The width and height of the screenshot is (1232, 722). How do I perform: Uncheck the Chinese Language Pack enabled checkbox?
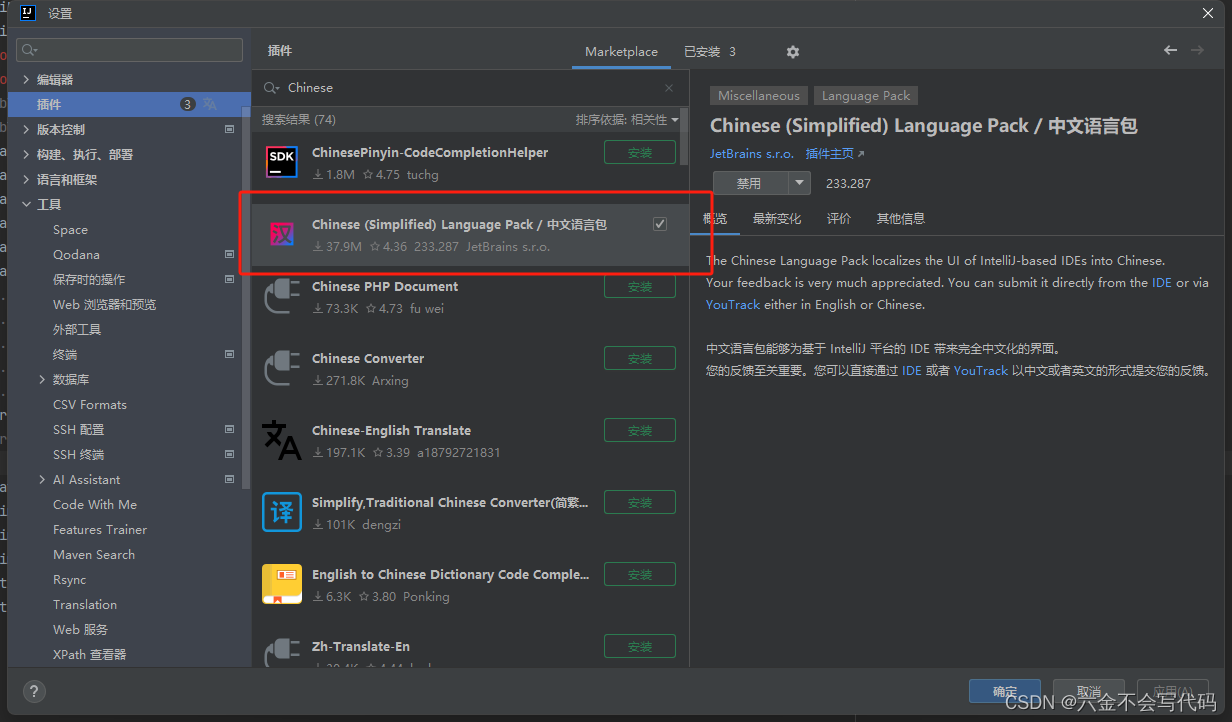tap(660, 224)
